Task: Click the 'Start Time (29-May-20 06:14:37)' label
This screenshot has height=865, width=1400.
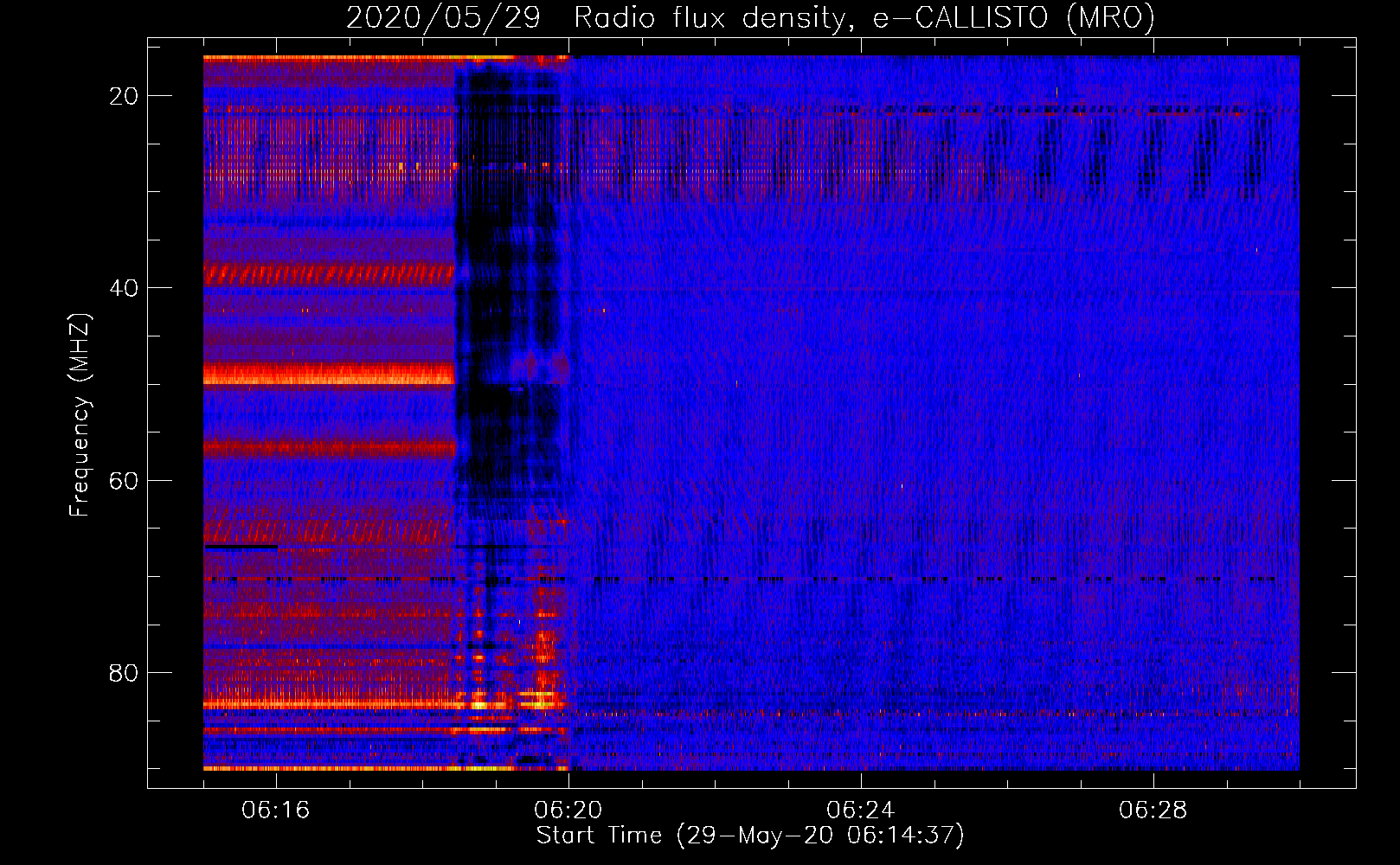Action: coord(750,836)
